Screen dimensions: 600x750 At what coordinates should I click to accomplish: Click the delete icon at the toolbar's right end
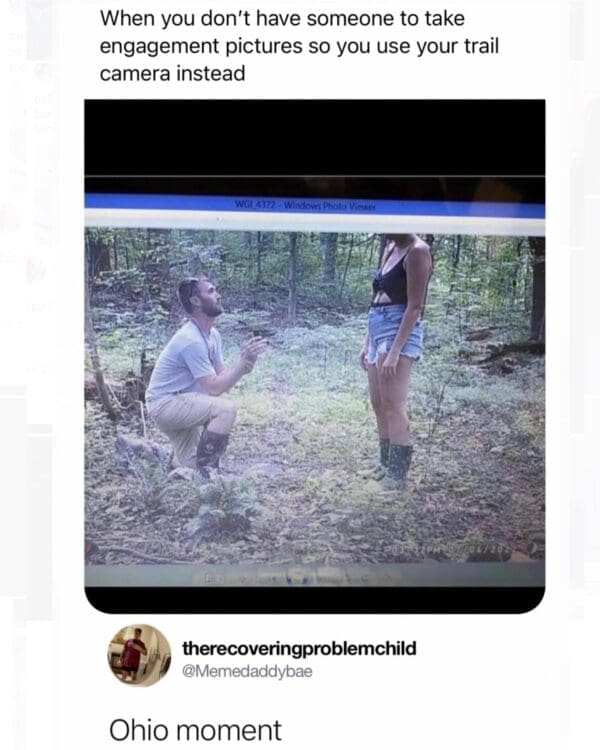point(389,579)
